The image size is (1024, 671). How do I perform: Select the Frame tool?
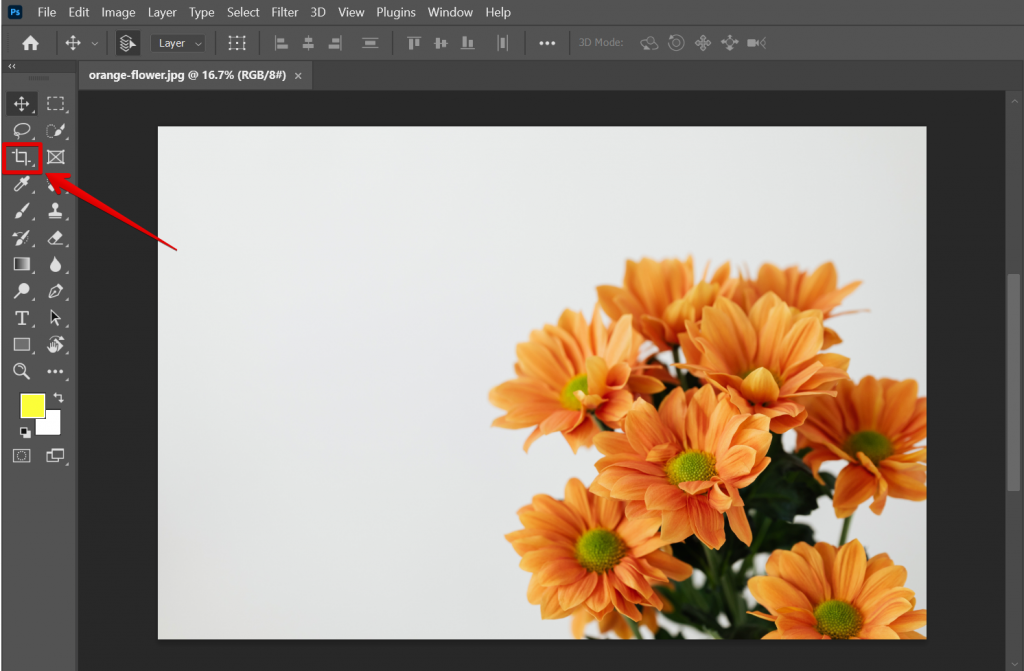pyautogui.click(x=56, y=157)
